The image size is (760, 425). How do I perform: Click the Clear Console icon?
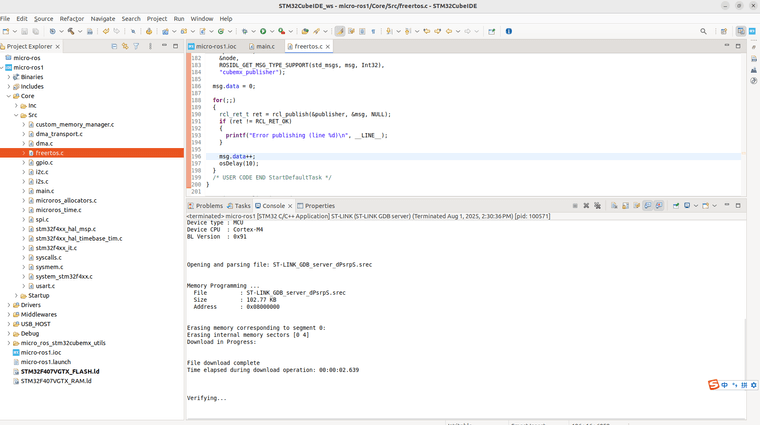(614, 206)
